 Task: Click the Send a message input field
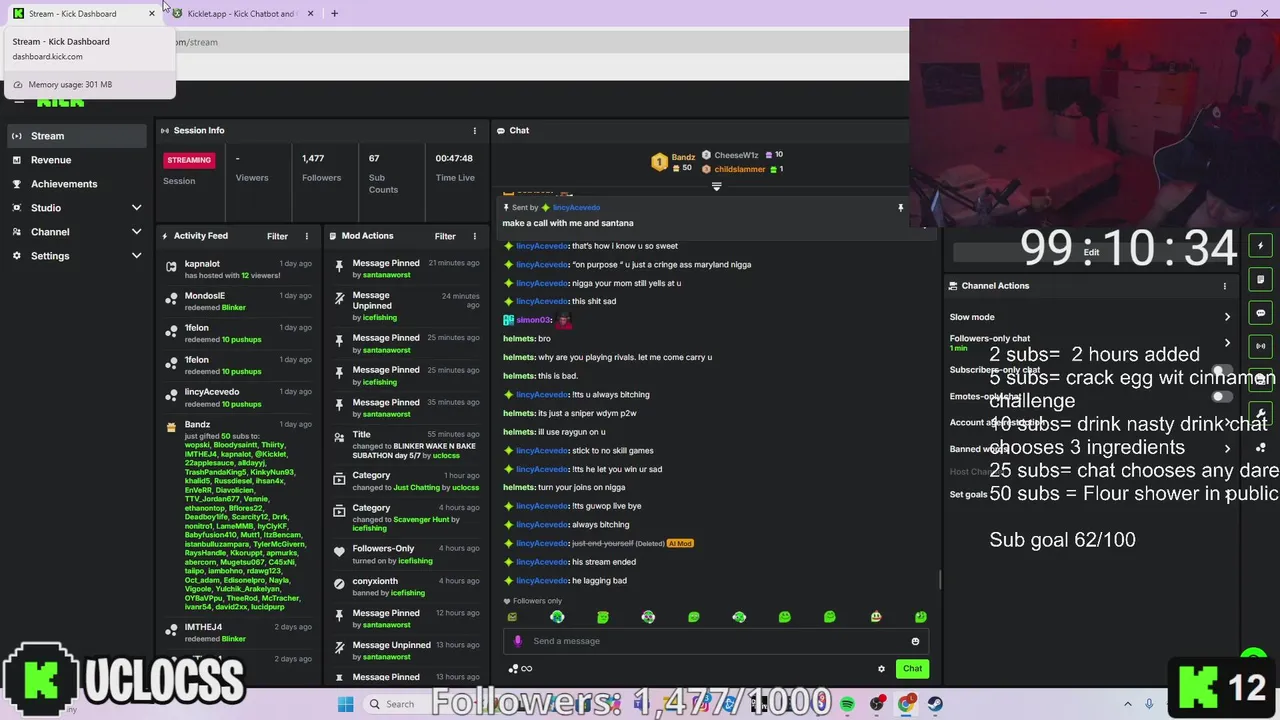[715, 641]
